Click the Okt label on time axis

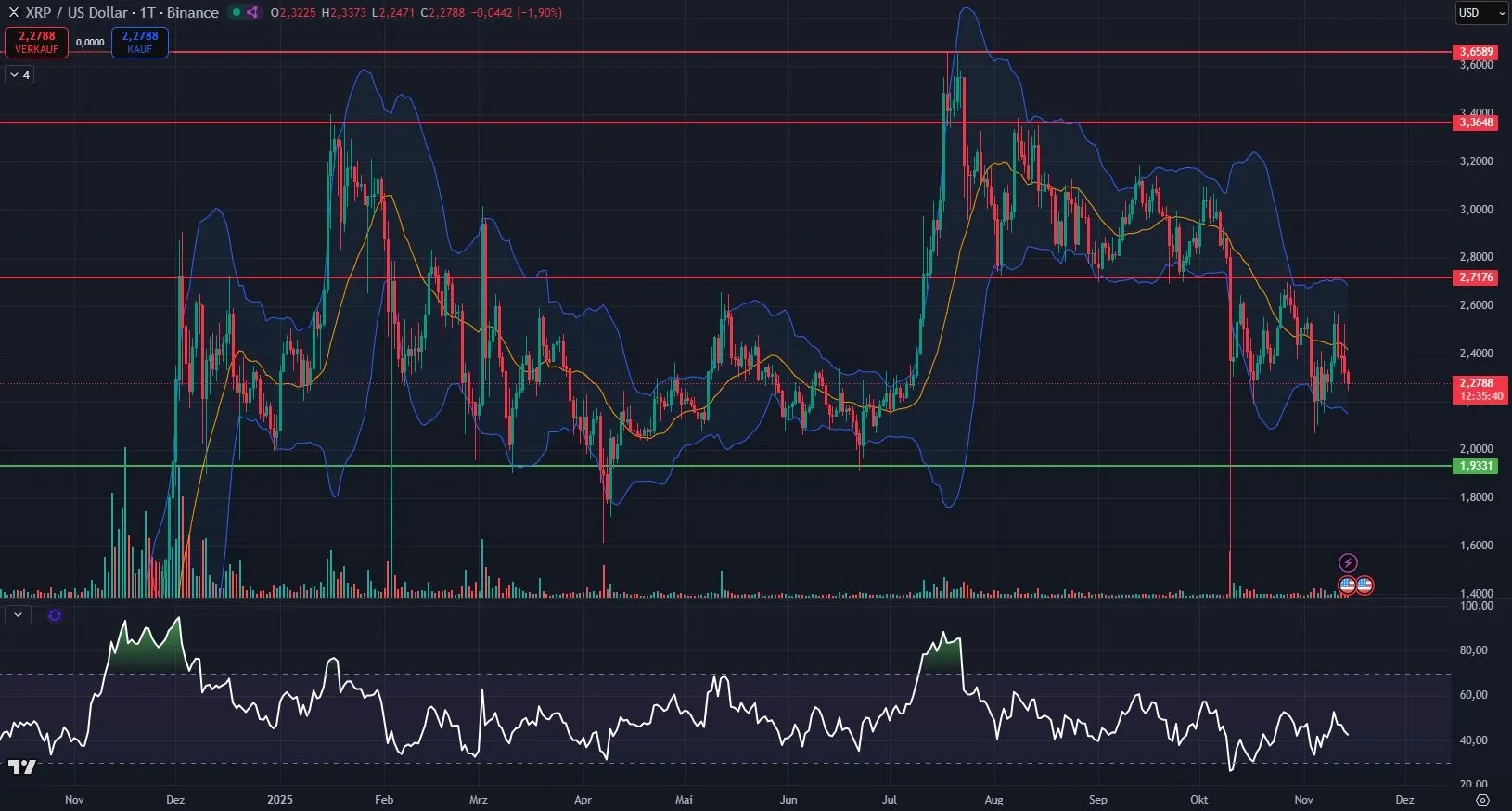click(1199, 799)
